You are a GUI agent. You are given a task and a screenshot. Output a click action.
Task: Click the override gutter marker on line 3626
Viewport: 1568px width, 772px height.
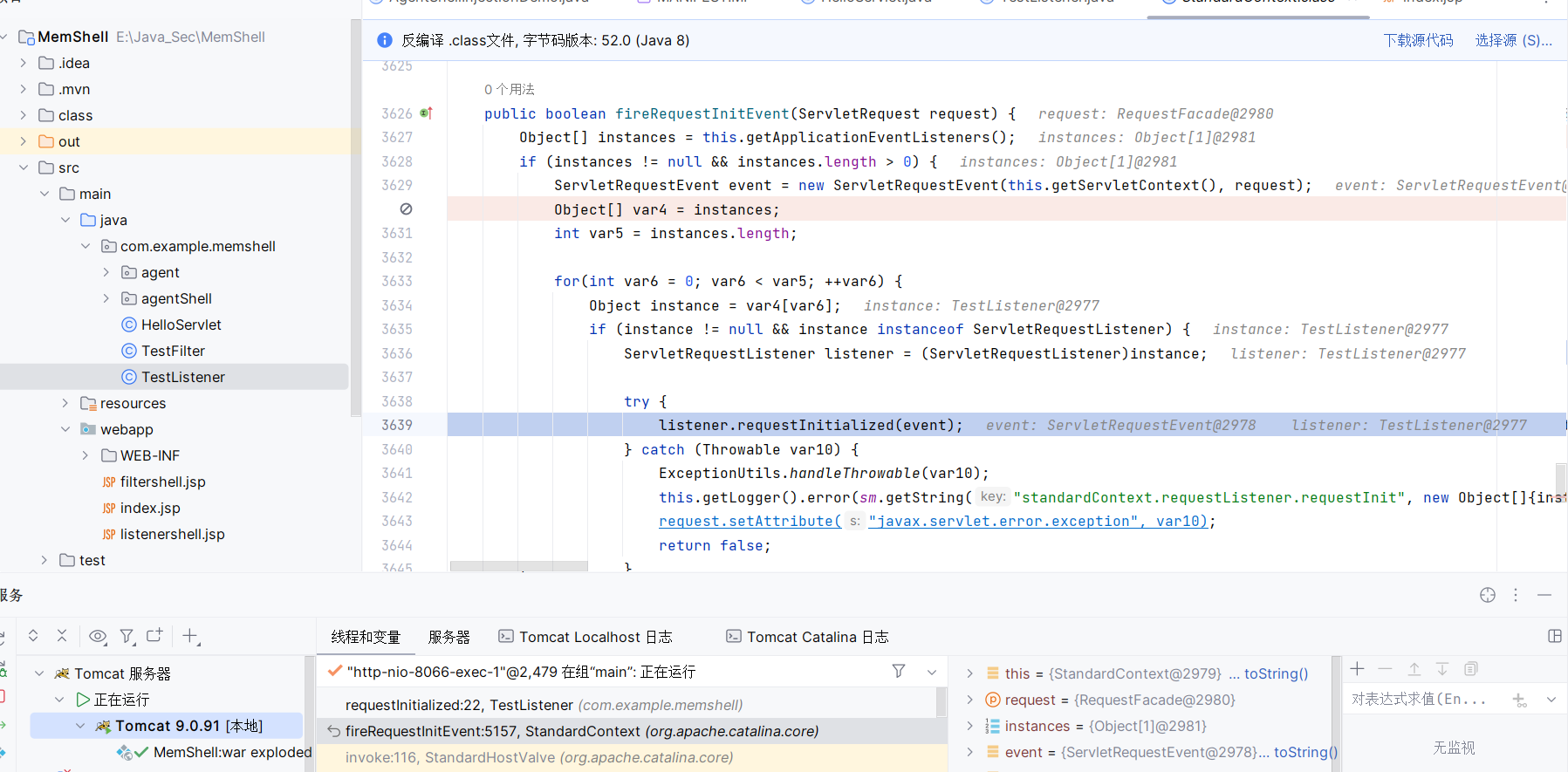426,113
